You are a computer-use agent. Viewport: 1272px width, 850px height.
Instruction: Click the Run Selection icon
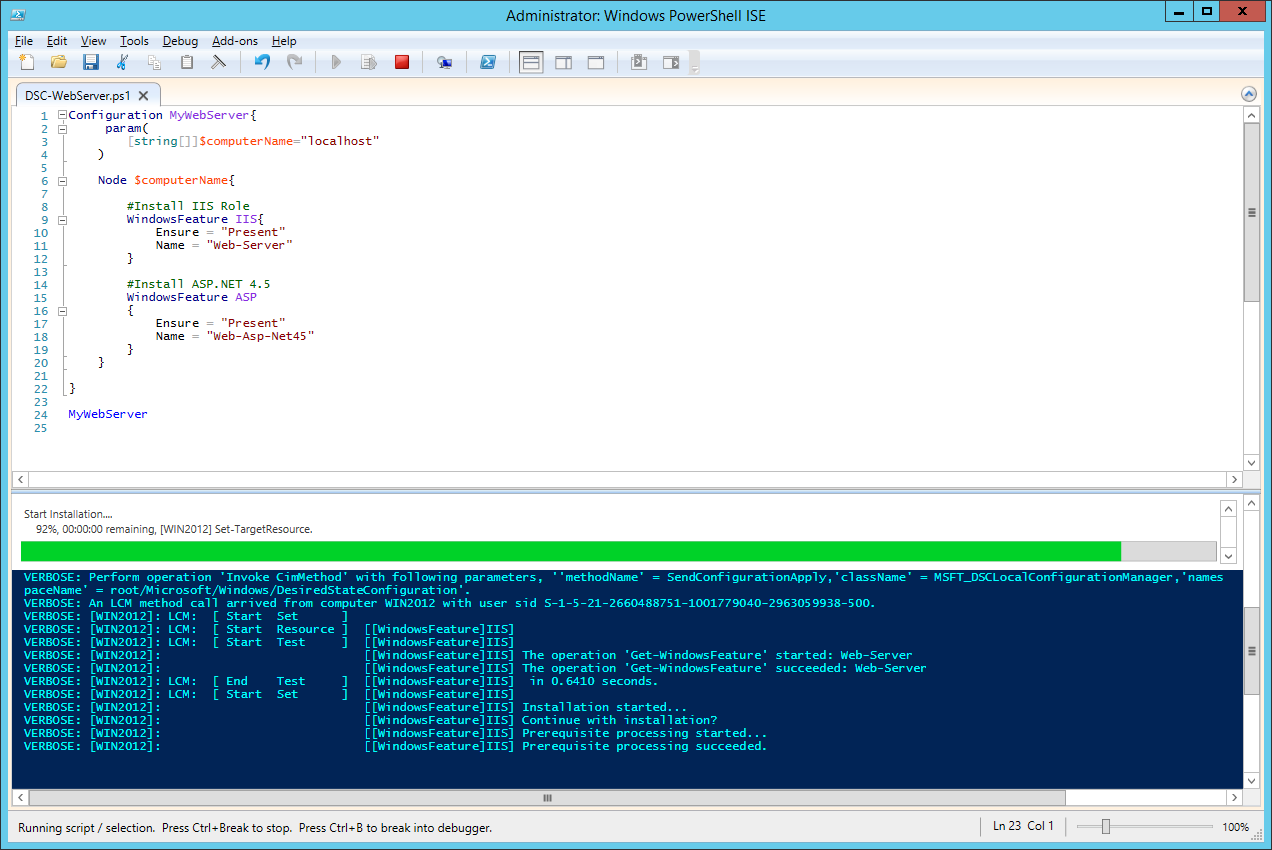tap(369, 62)
